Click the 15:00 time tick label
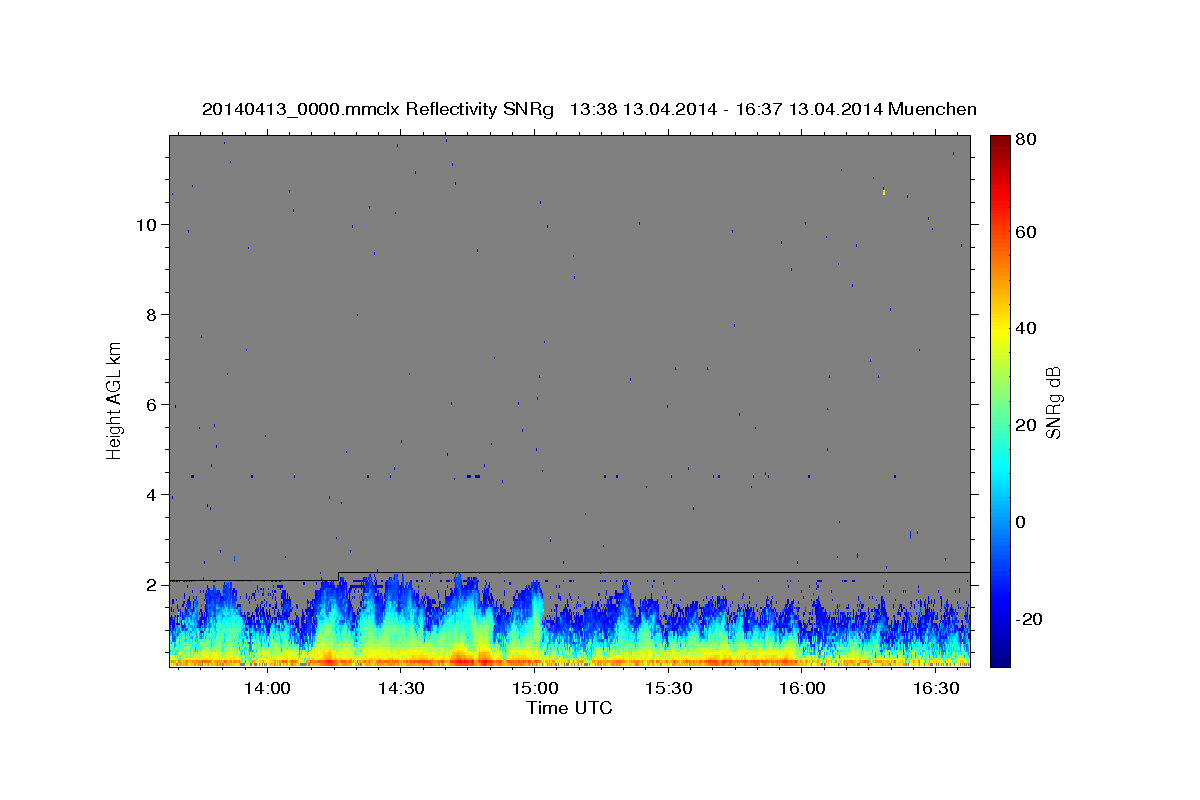Screen dimensions: 1200x800 pyautogui.click(x=535, y=689)
